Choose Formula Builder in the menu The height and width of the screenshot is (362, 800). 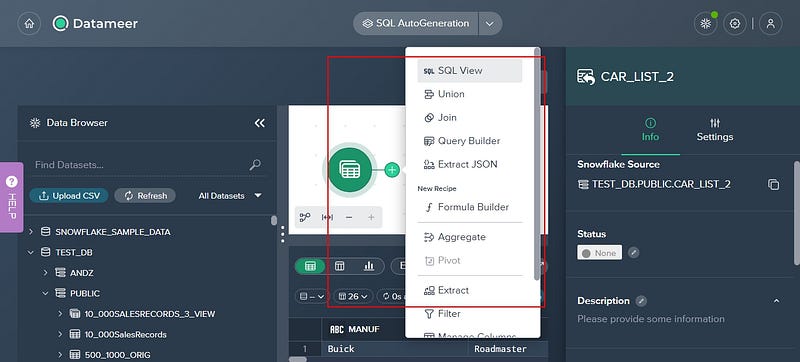coord(470,208)
